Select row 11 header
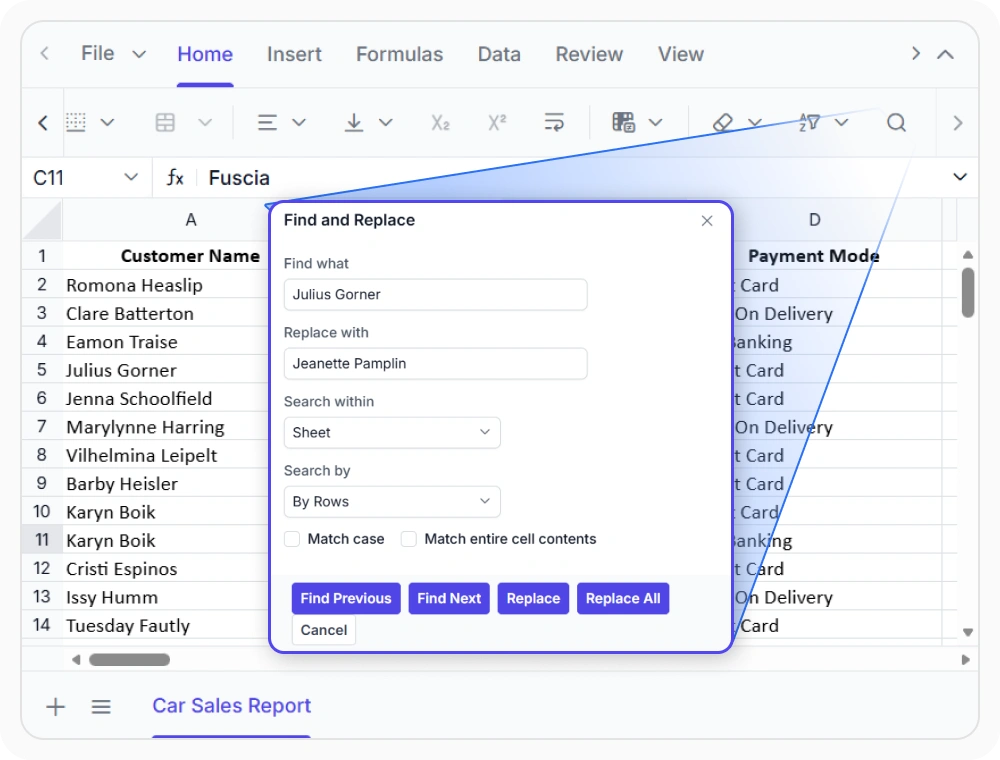This screenshot has height=760, width=1000. click(x=42, y=541)
